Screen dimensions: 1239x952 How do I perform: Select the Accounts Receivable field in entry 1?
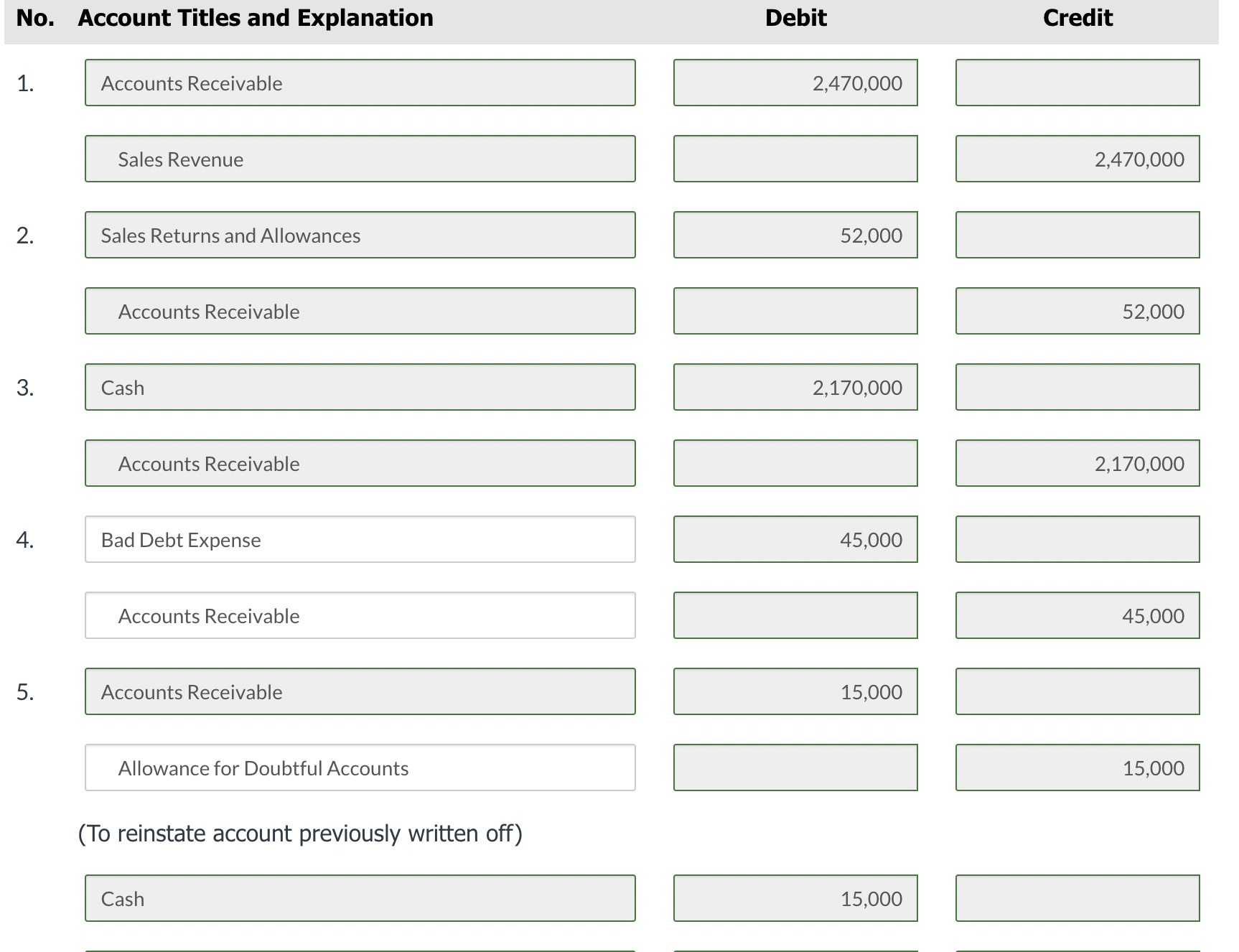(x=359, y=83)
